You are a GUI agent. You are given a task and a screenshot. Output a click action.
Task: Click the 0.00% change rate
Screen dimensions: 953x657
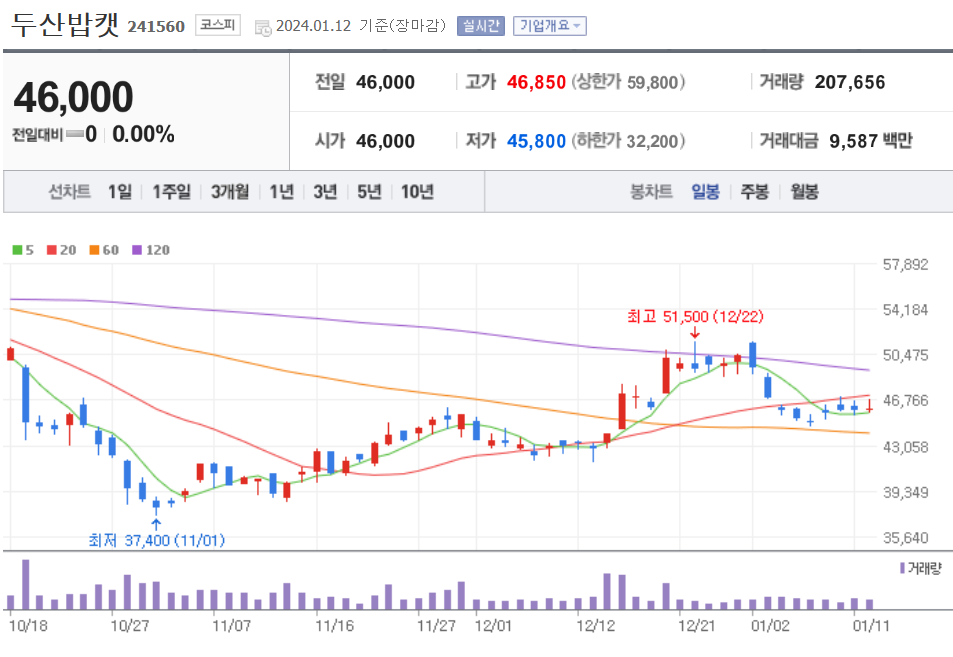(x=143, y=134)
